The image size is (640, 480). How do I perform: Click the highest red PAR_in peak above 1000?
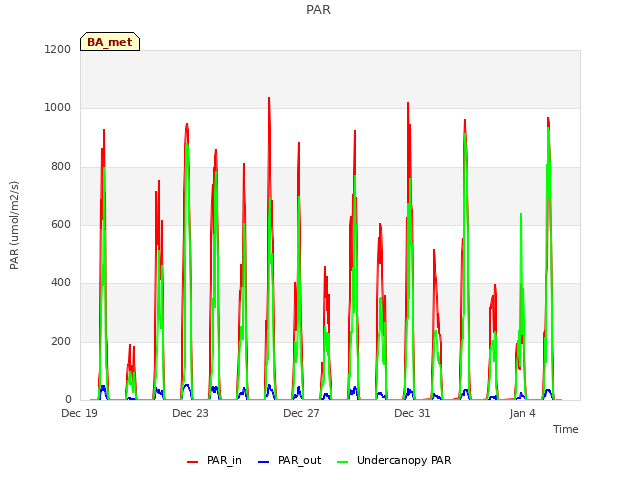click(x=269, y=98)
